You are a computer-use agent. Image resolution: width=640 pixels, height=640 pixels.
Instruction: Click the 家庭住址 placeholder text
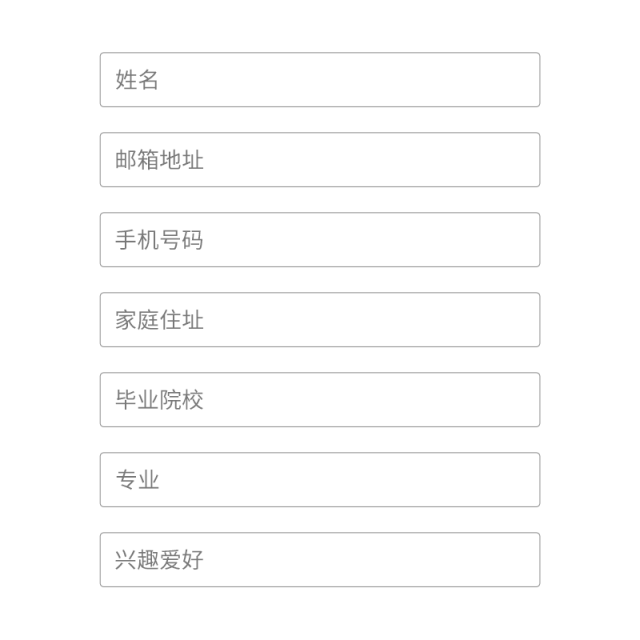159,320
